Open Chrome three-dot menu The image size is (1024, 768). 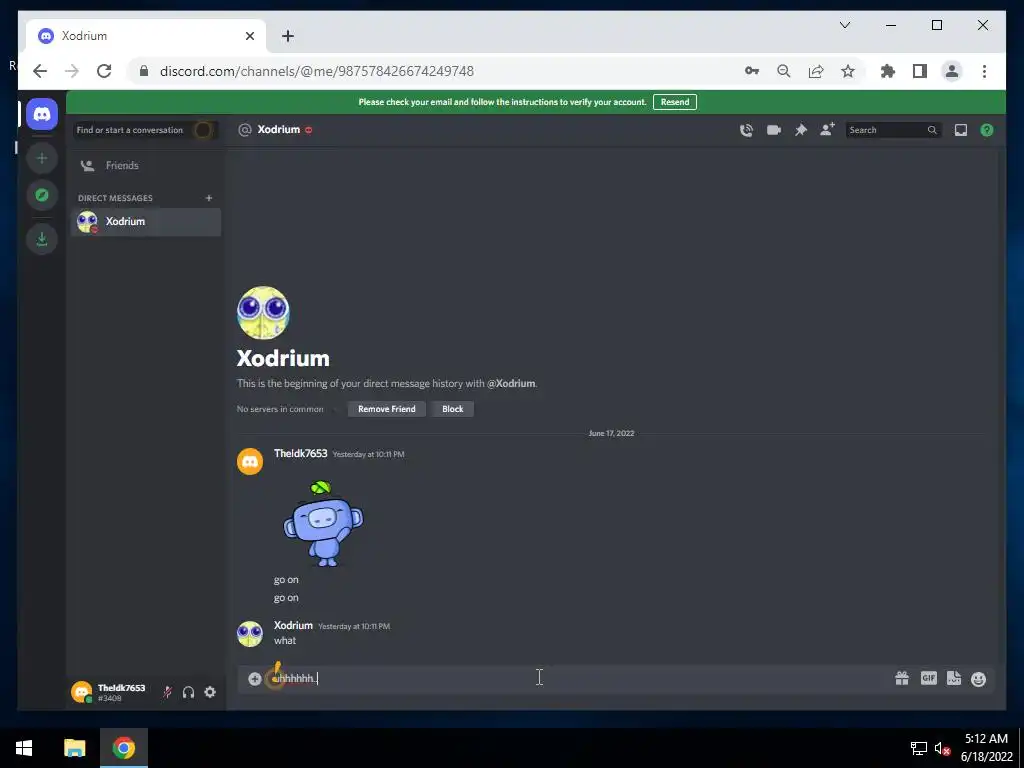[984, 71]
